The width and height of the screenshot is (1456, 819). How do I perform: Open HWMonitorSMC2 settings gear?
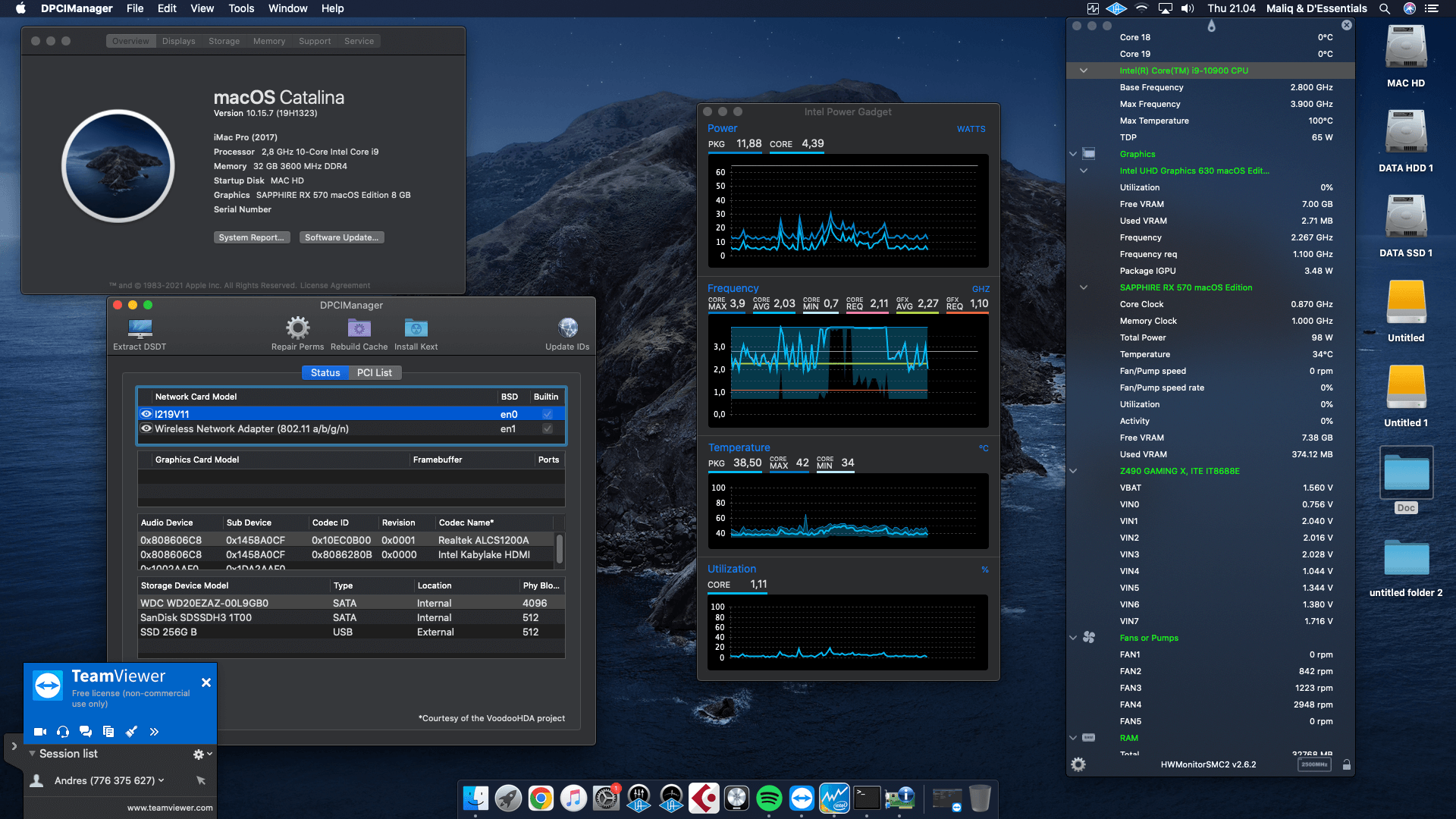coord(1078,764)
